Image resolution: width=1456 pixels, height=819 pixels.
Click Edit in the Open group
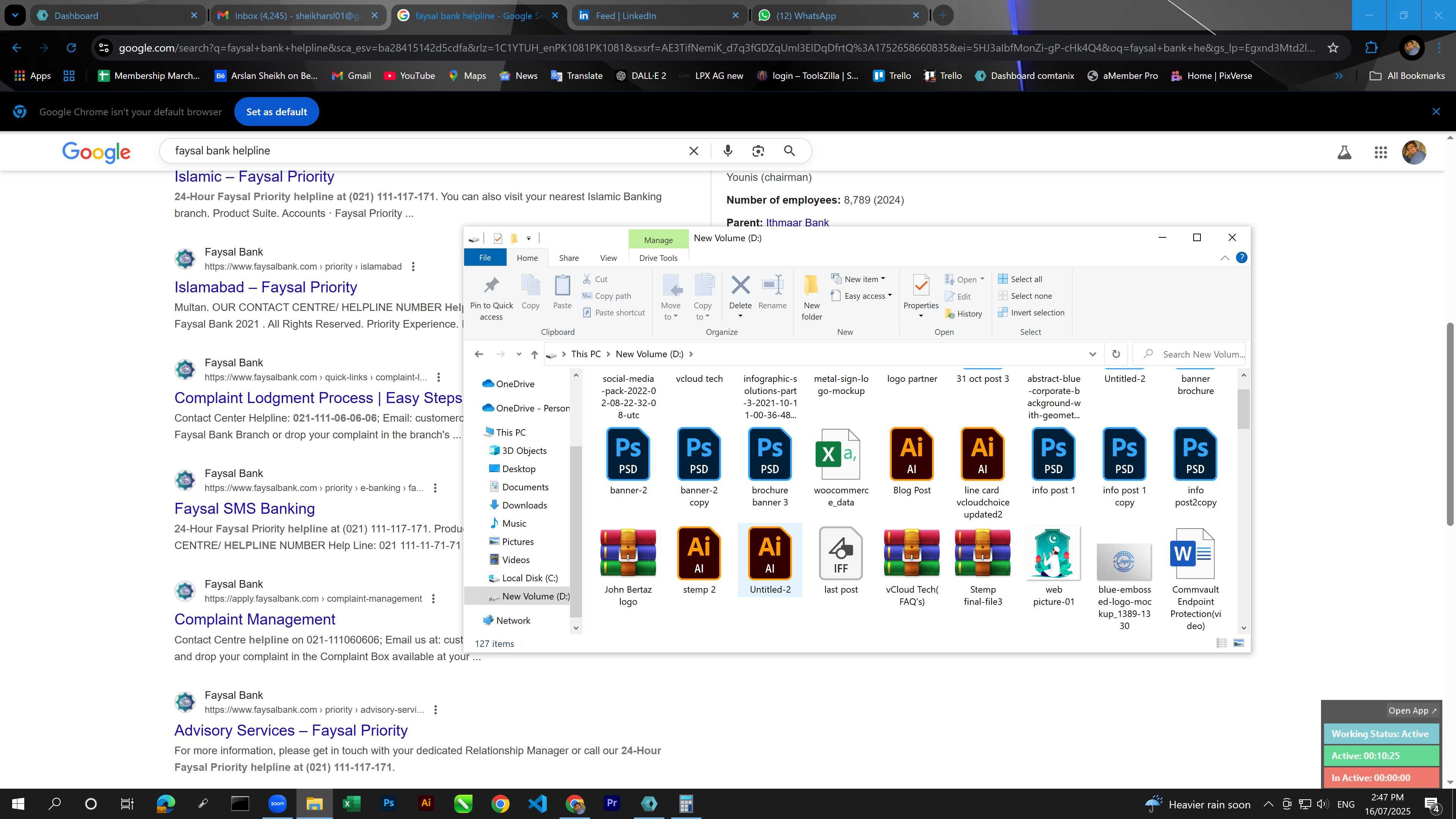[957, 297]
